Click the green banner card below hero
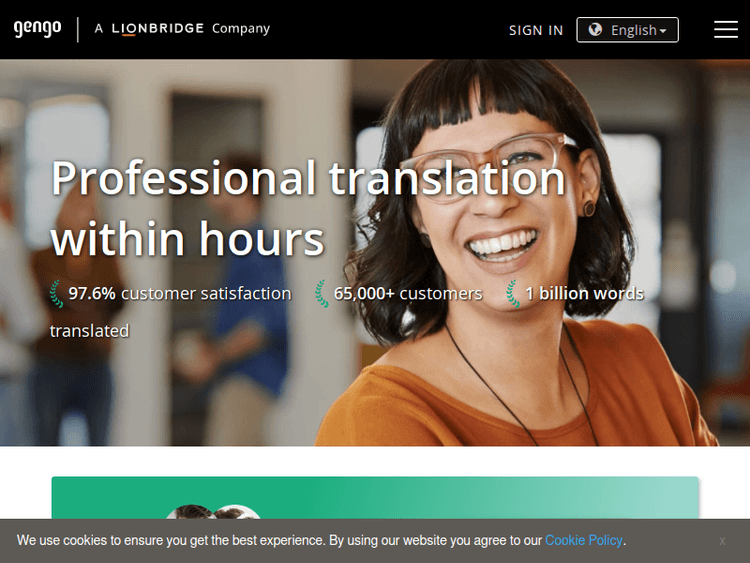Screen dimensions: 750x563 pyautogui.click(x=375, y=497)
